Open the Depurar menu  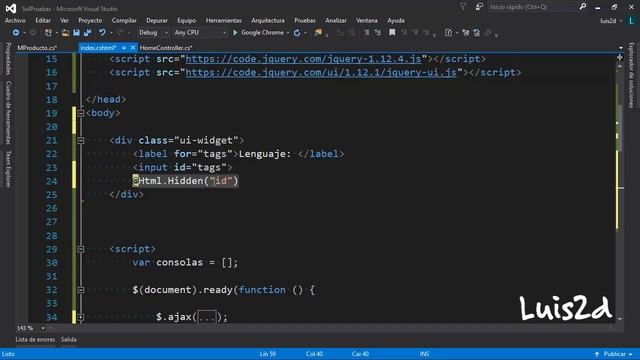157,20
